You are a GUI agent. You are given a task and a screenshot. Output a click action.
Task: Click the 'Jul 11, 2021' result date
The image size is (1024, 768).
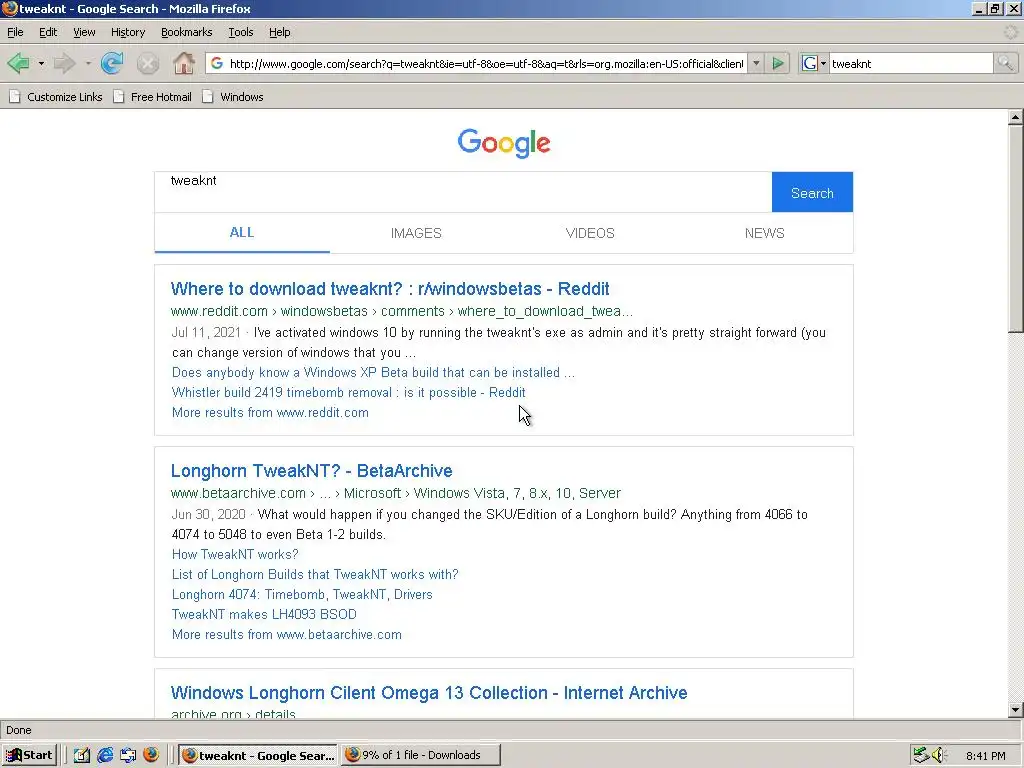[206, 332]
